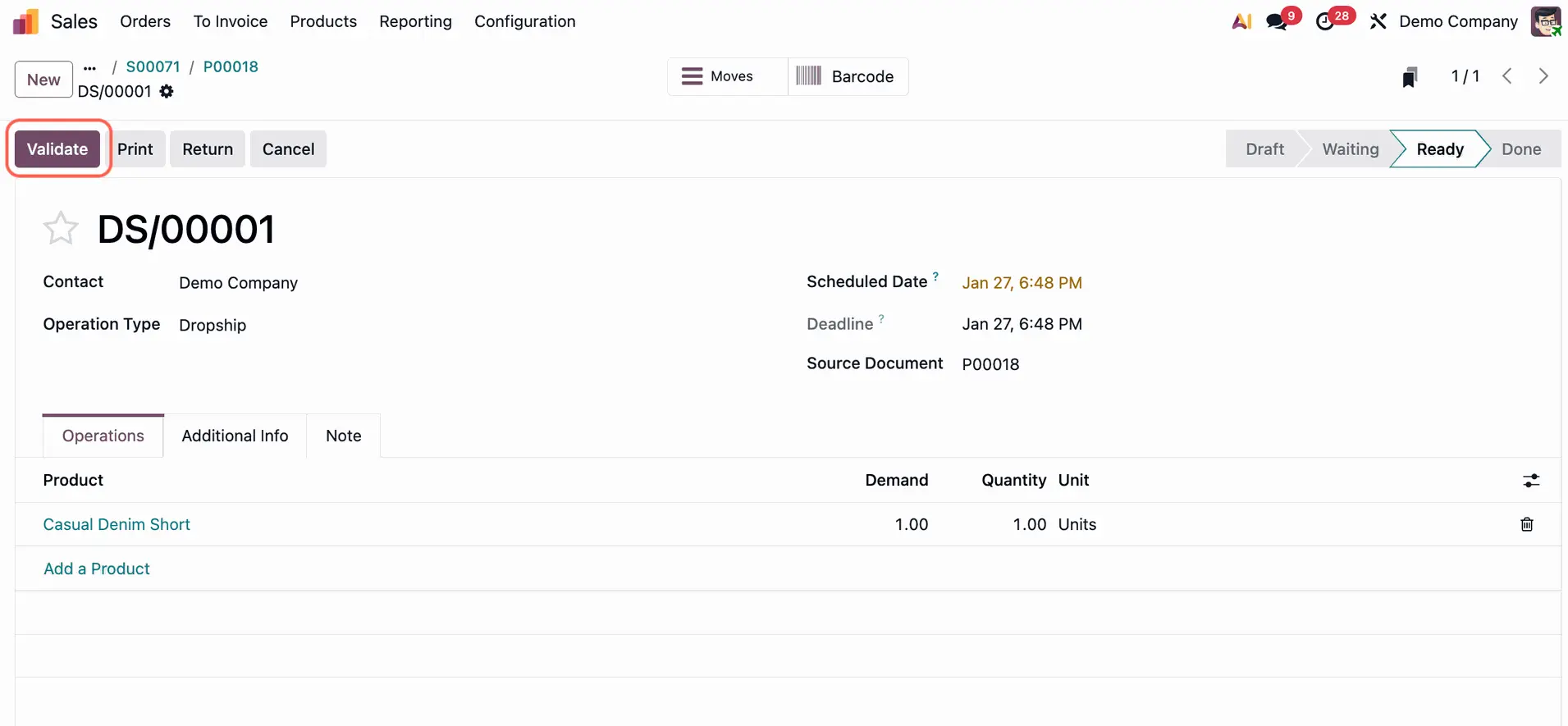Viewport: 1568px width, 726px height.
Task: Click the Sales app logo icon
Action: coord(25,21)
